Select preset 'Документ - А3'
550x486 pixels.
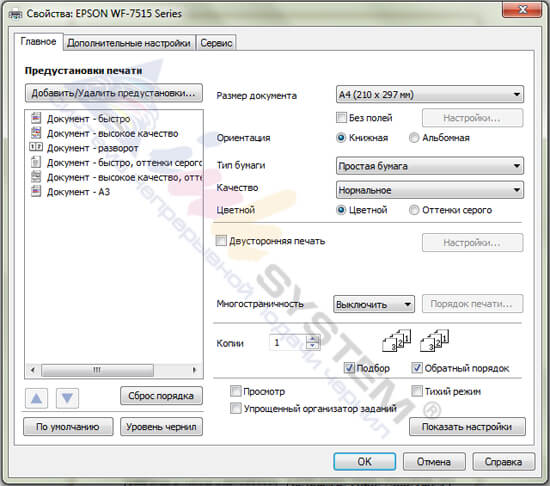point(78,192)
